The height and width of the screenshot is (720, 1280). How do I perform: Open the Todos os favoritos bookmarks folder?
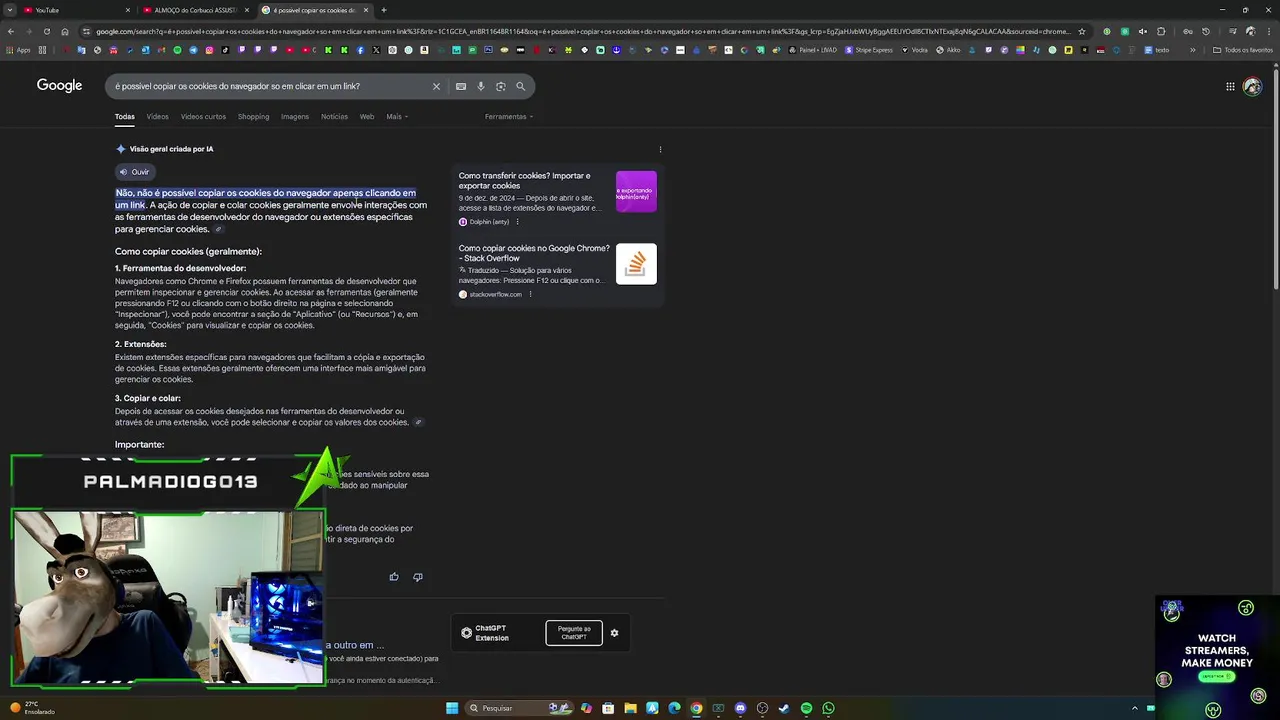click(x=1243, y=50)
